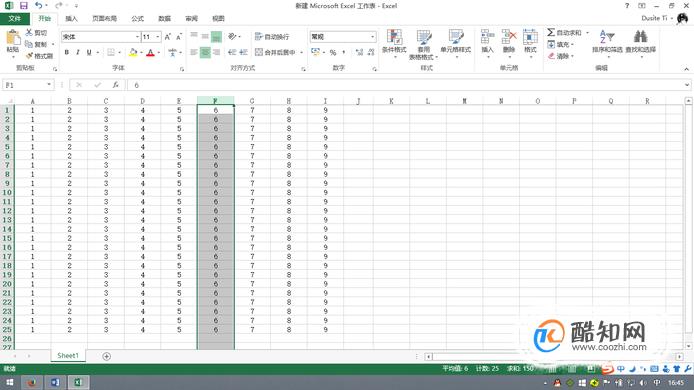694x390 pixels.
Task: Toggle top vertical alignment
Action: click(x=194, y=36)
